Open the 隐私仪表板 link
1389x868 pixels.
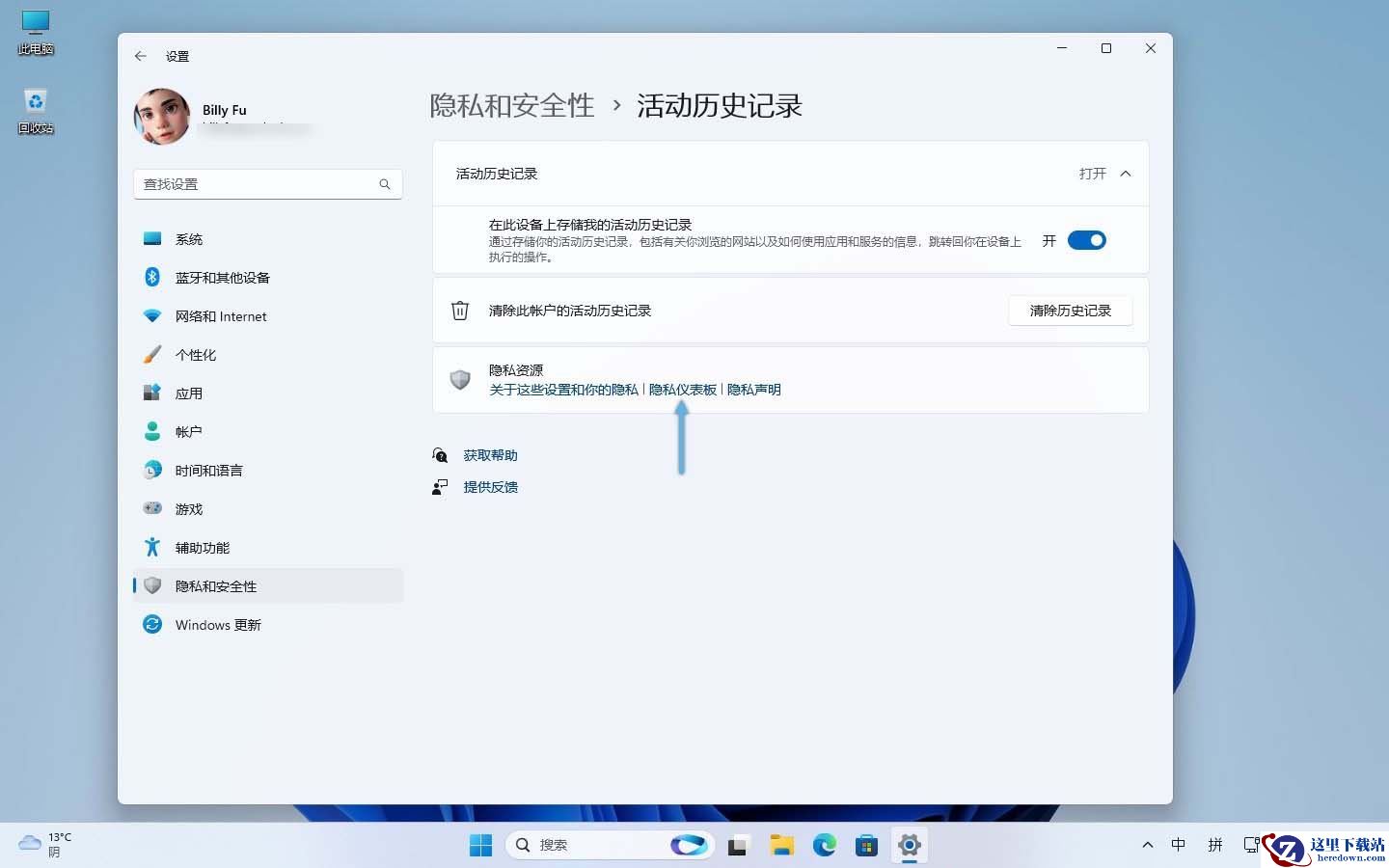(683, 390)
